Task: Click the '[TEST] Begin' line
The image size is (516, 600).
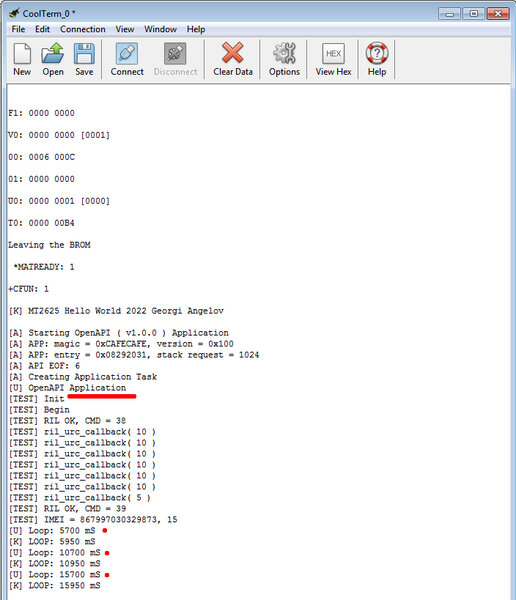Action: (39, 410)
